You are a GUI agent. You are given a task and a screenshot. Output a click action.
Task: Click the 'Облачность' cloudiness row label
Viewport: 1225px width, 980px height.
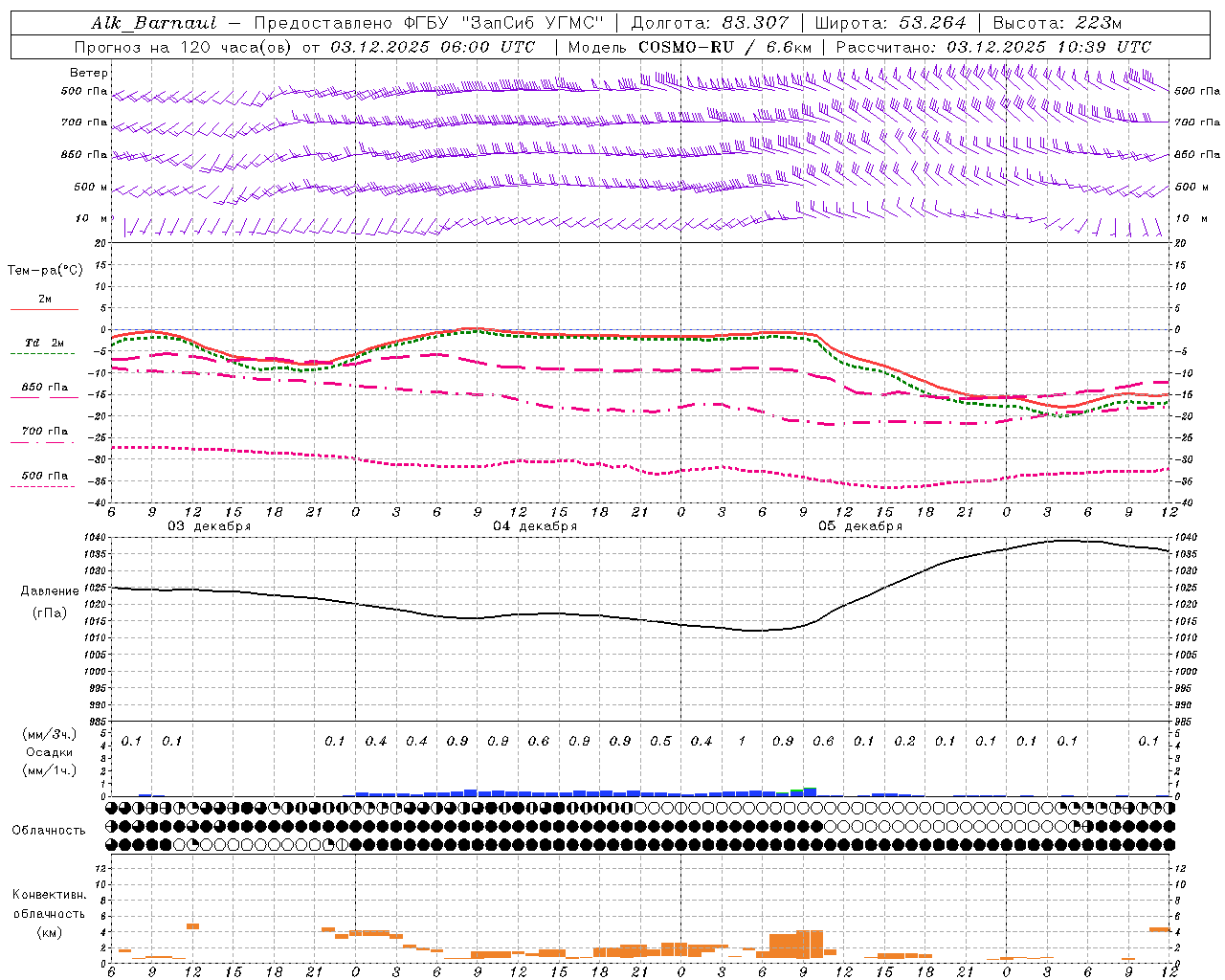49,830
